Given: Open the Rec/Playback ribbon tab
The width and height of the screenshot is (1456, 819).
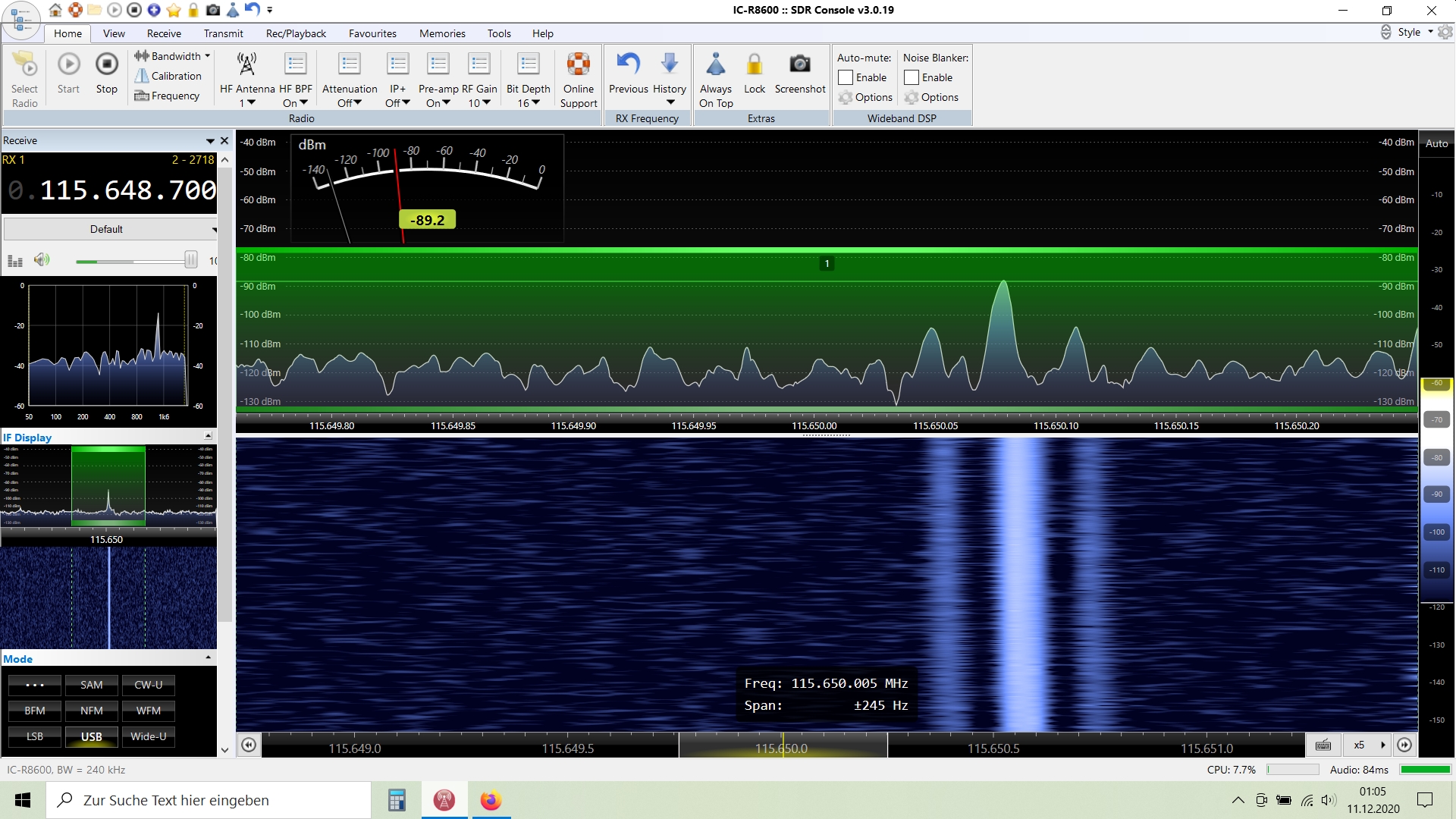Looking at the screenshot, I should pyautogui.click(x=296, y=33).
